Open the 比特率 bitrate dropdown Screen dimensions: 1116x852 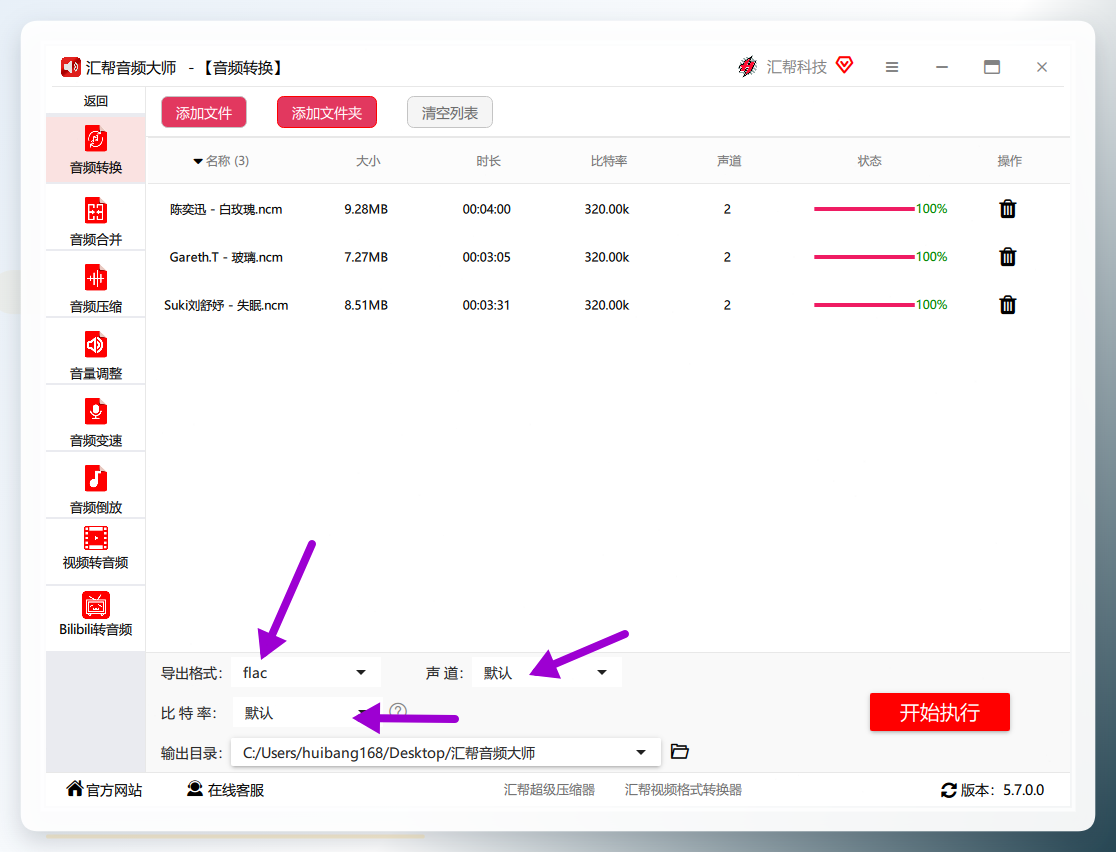(306, 712)
